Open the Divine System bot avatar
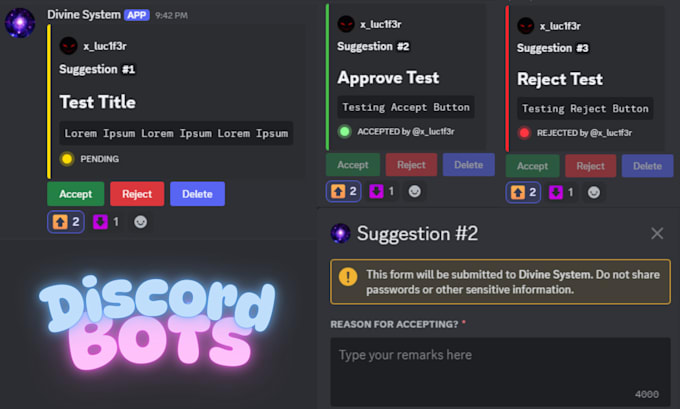This screenshot has height=409, width=680. click(20, 23)
